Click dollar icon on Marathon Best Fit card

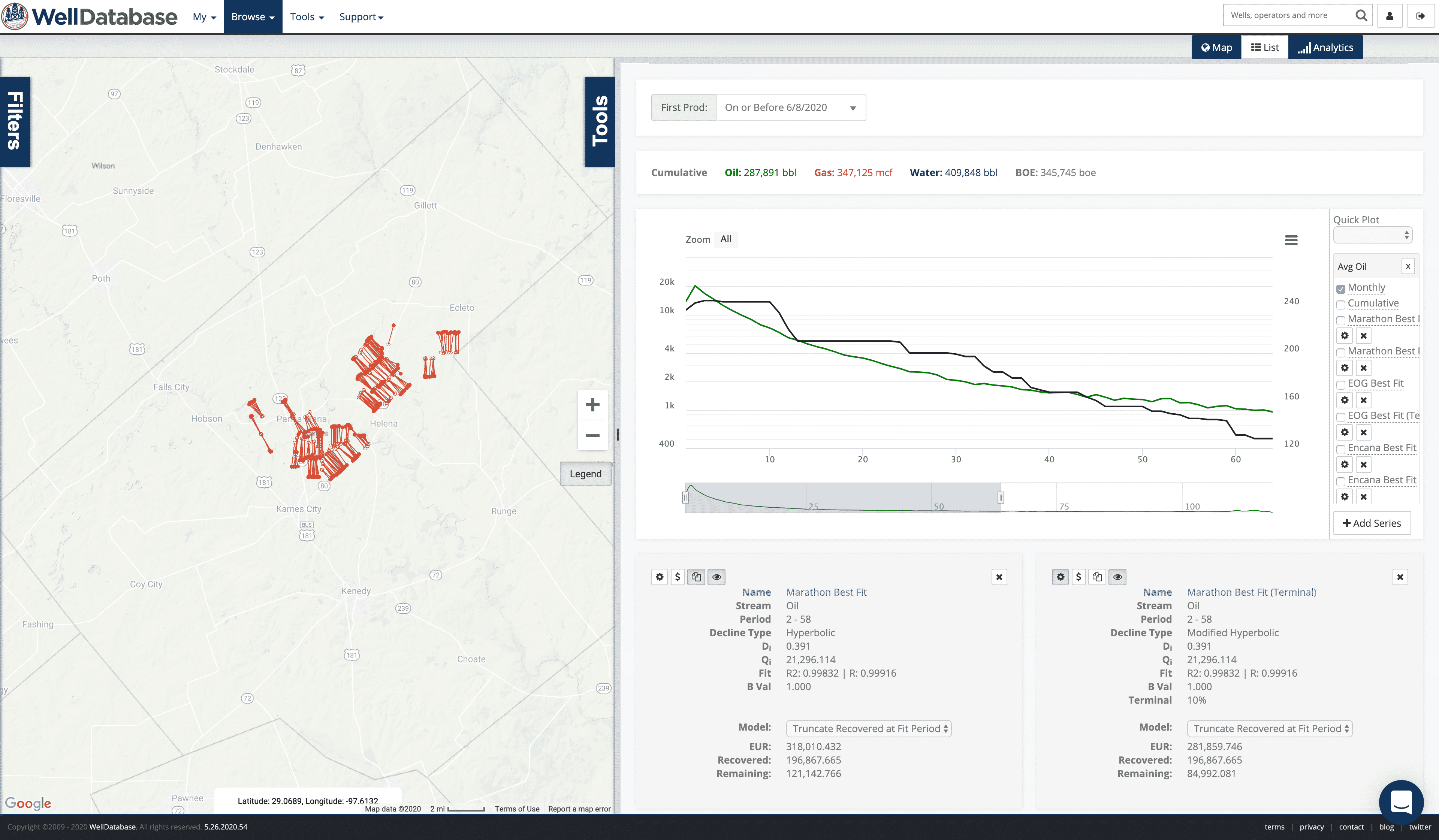tap(677, 577)
